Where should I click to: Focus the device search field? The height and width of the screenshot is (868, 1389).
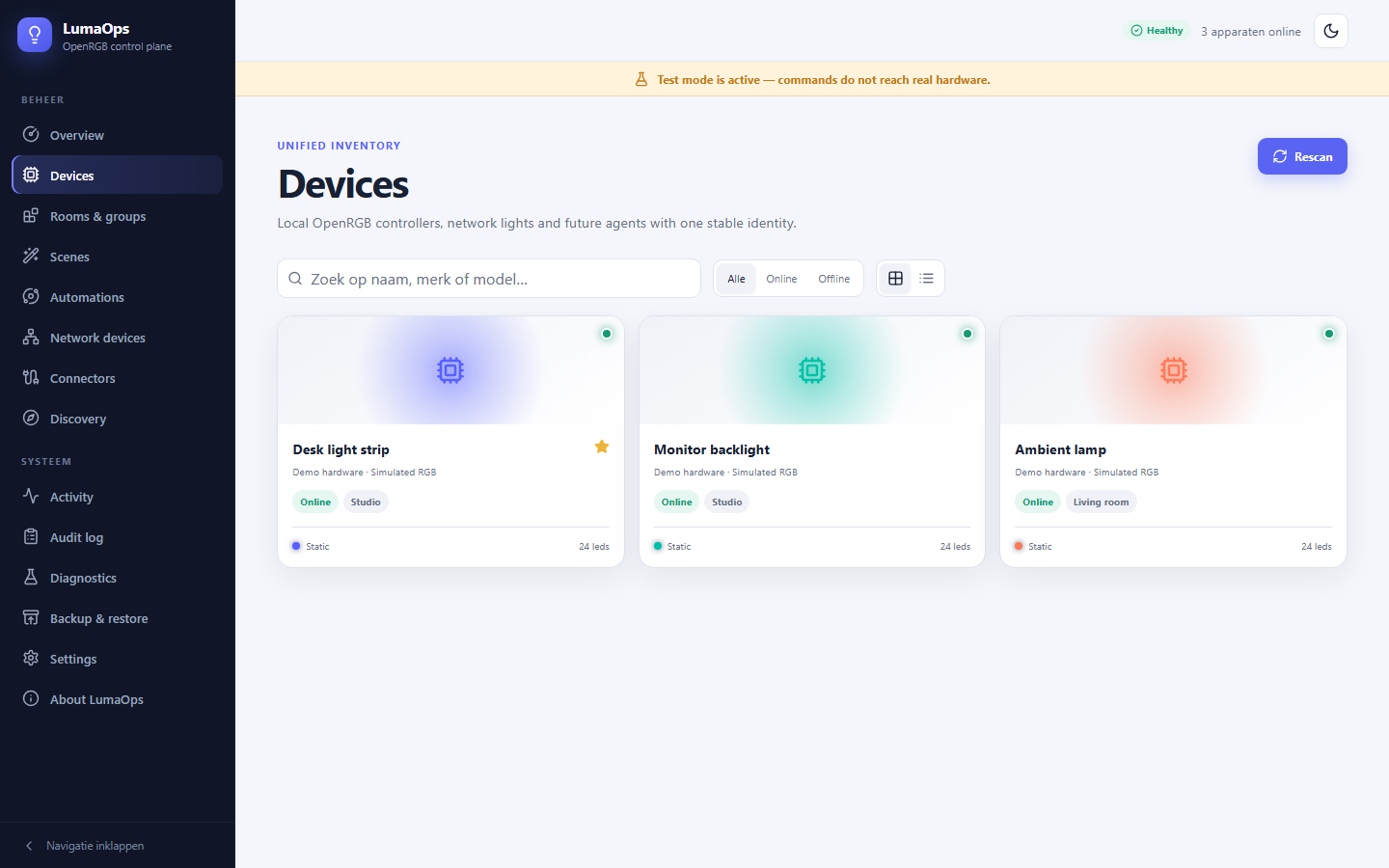point(489,279)
